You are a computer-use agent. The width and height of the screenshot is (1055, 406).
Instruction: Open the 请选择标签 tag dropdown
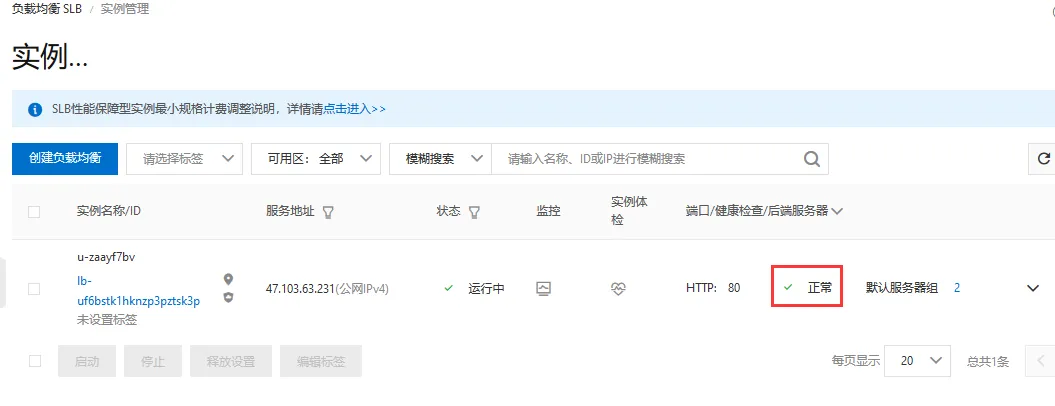point(184,159)
